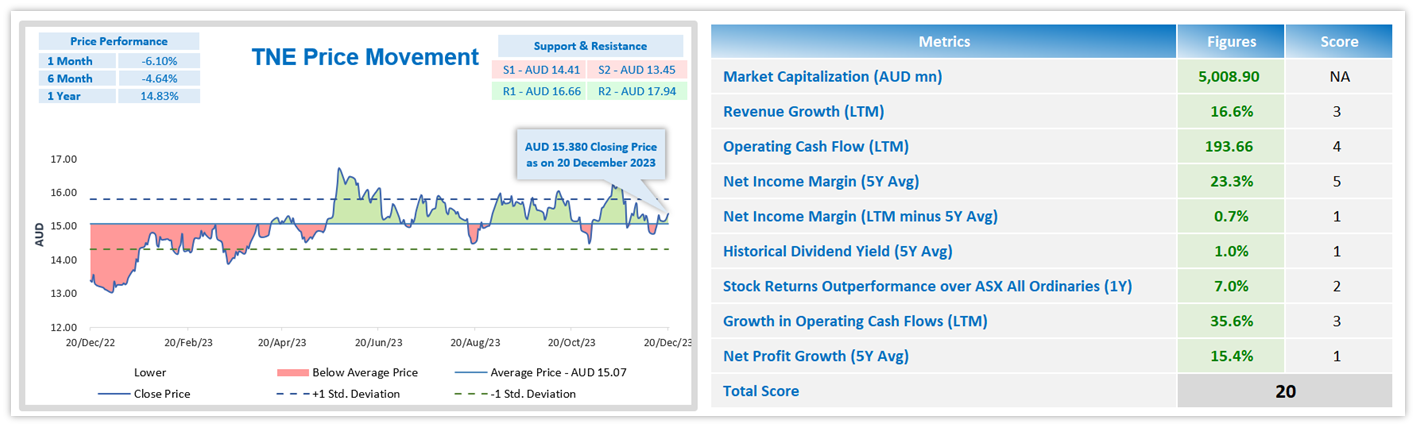This screenshot has width=1416, height=427.
Task: Select the "Revenue Growth (LTM)" row label
Action: [x=803, y=112]
